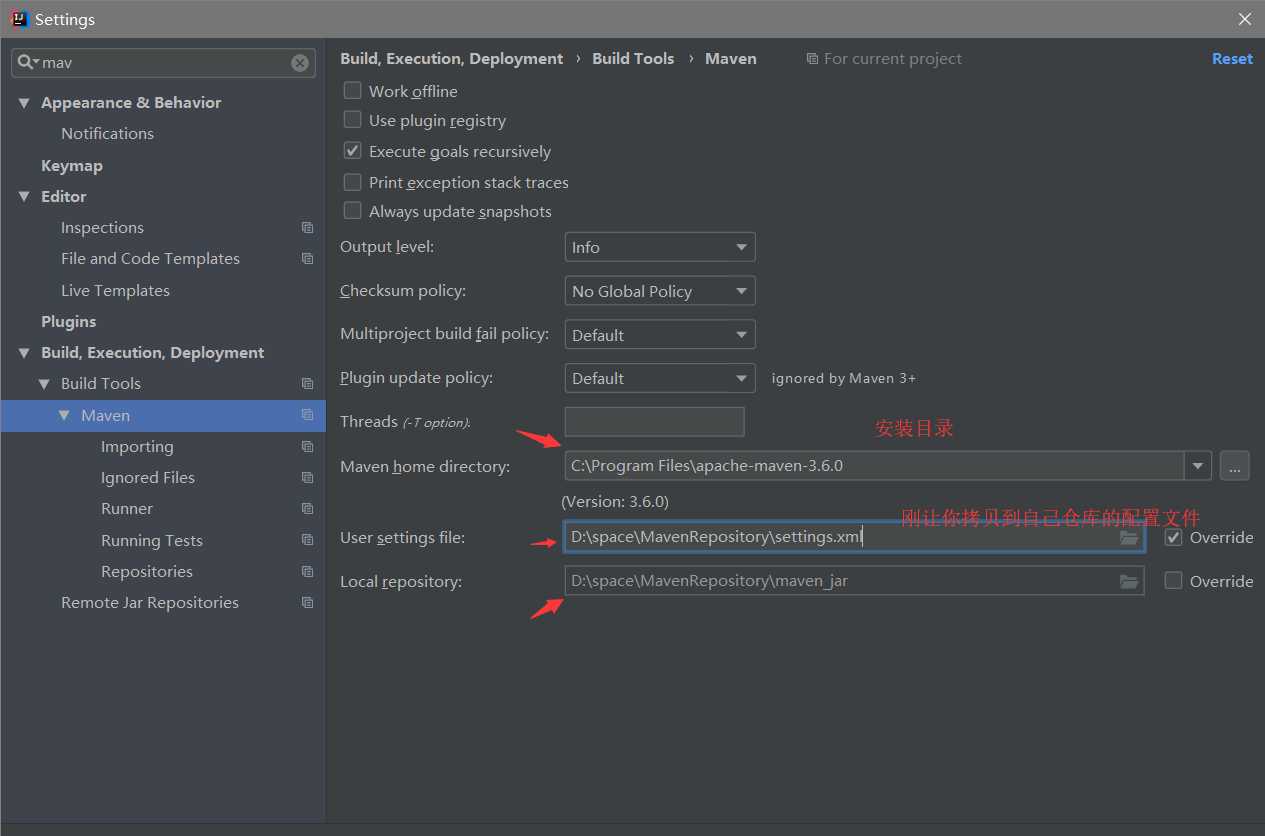Open the Plugins settings page
The width and height of the screenshot is (1265, 836).
tap(69, 322)
